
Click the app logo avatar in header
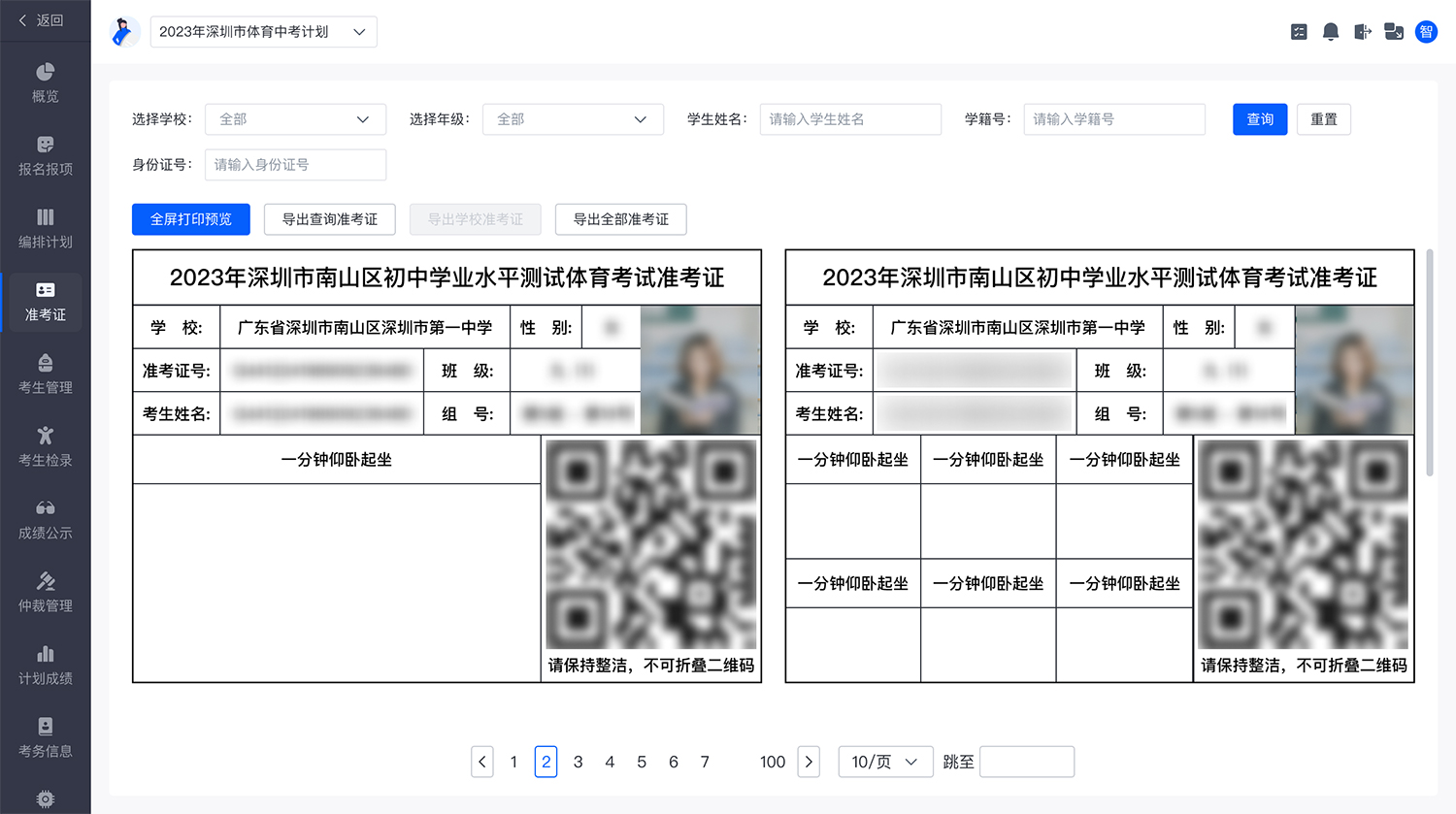tap(123, 32)
